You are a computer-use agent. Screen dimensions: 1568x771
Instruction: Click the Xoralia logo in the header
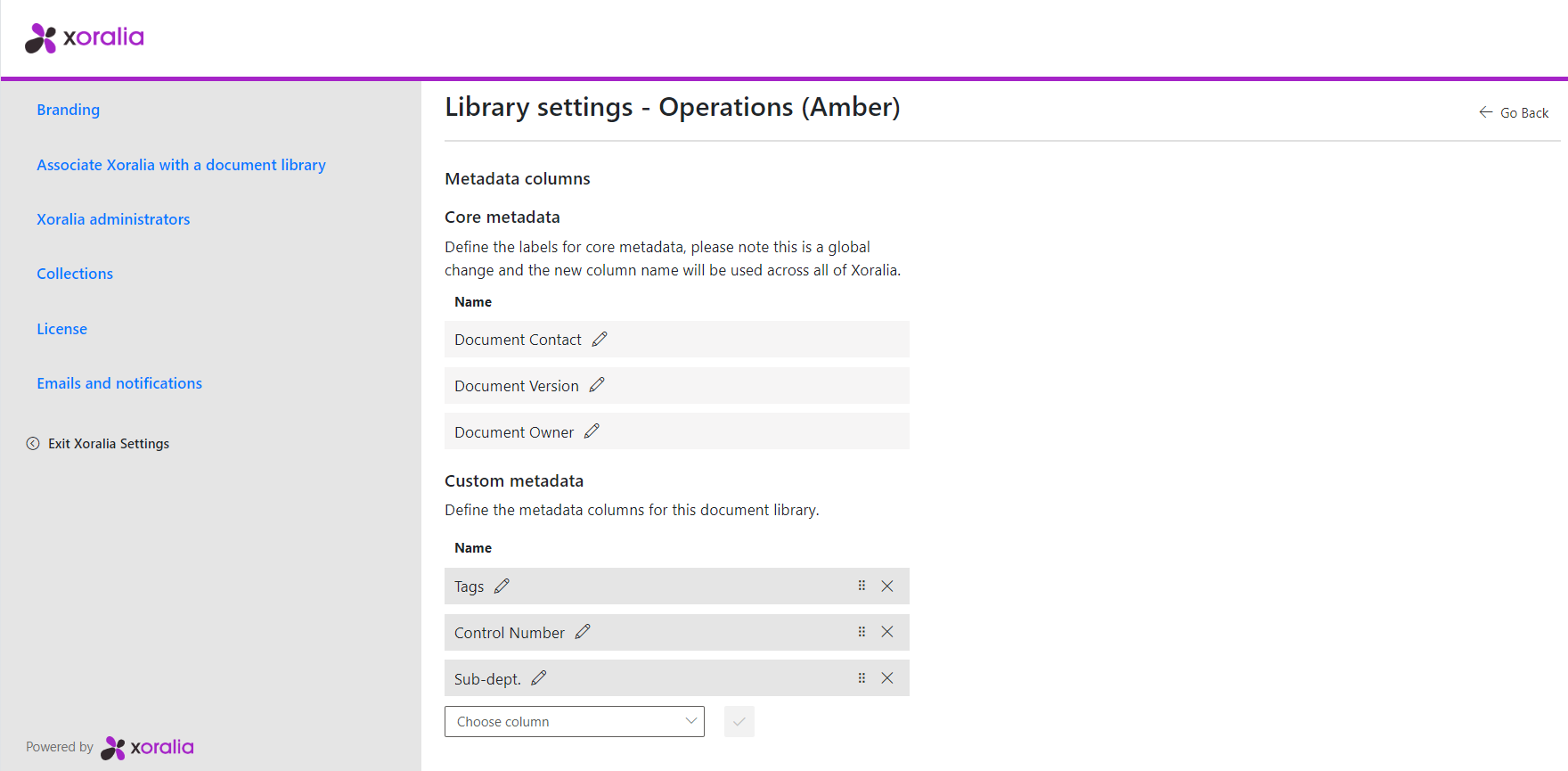click(x=85, y=37)
